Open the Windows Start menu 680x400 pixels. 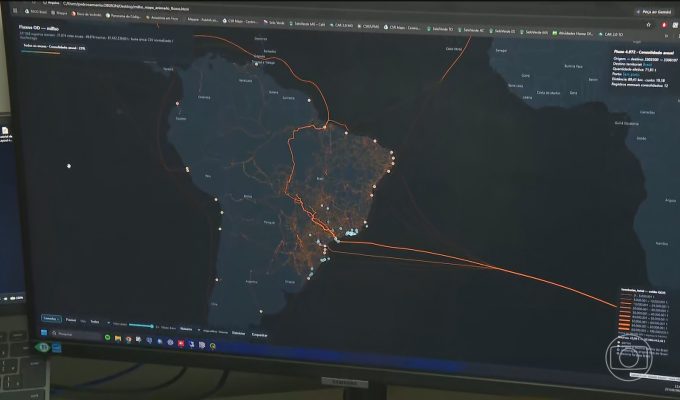tap(44, 332)
